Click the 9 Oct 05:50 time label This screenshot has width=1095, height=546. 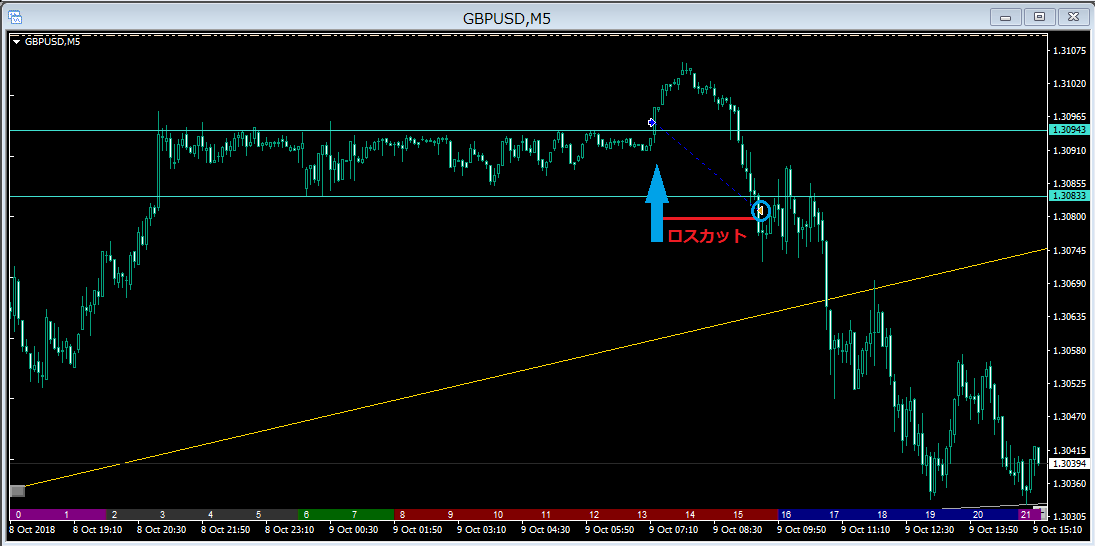pyautogui.click(x=611, y=530)
